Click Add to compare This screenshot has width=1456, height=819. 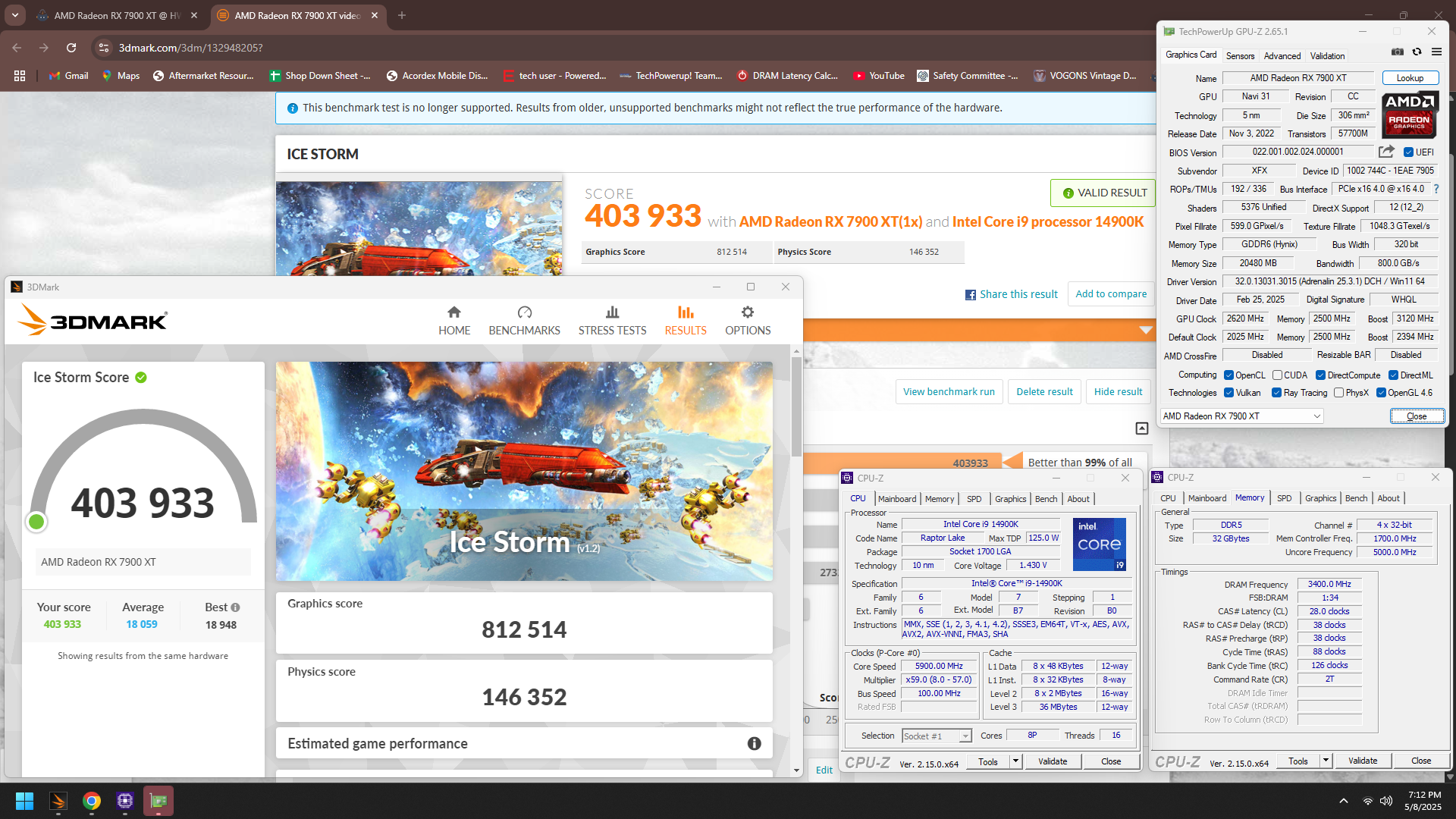(1111, 294)
